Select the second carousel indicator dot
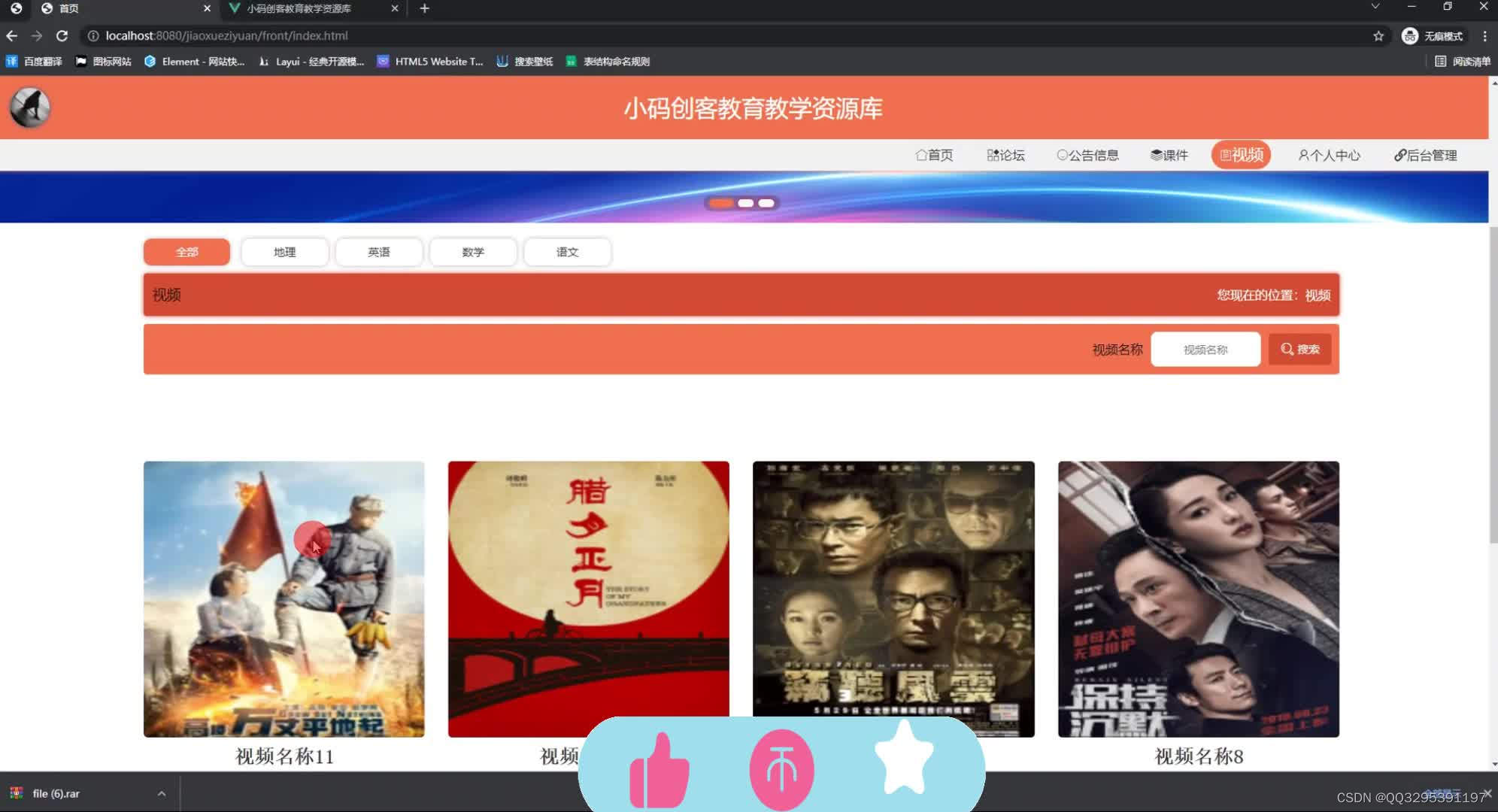 click(745, 203)
